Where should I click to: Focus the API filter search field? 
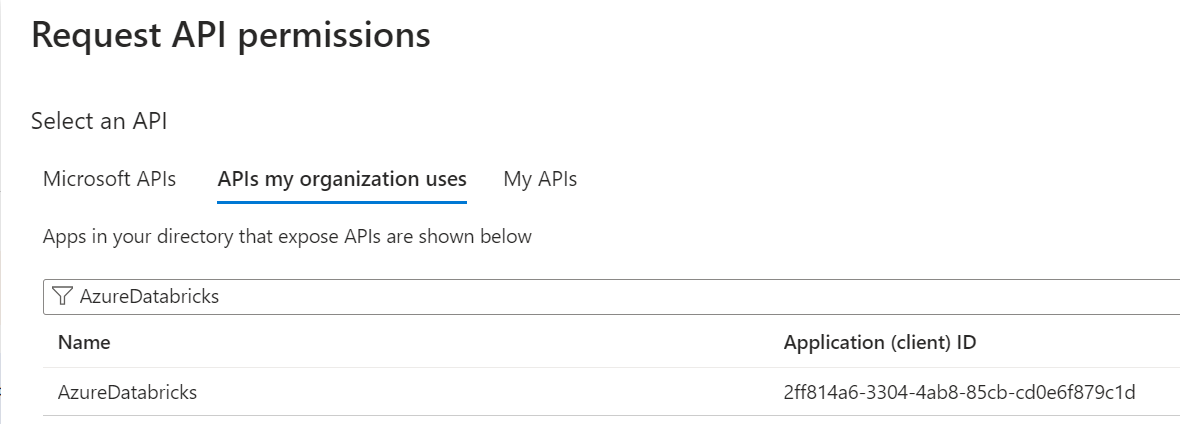click(x=611, y=297)
